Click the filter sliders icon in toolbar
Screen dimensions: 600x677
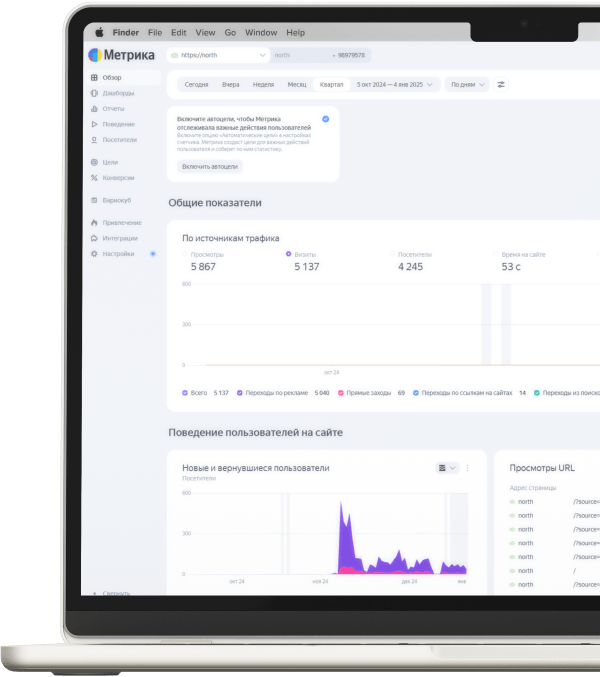(501, 85)
